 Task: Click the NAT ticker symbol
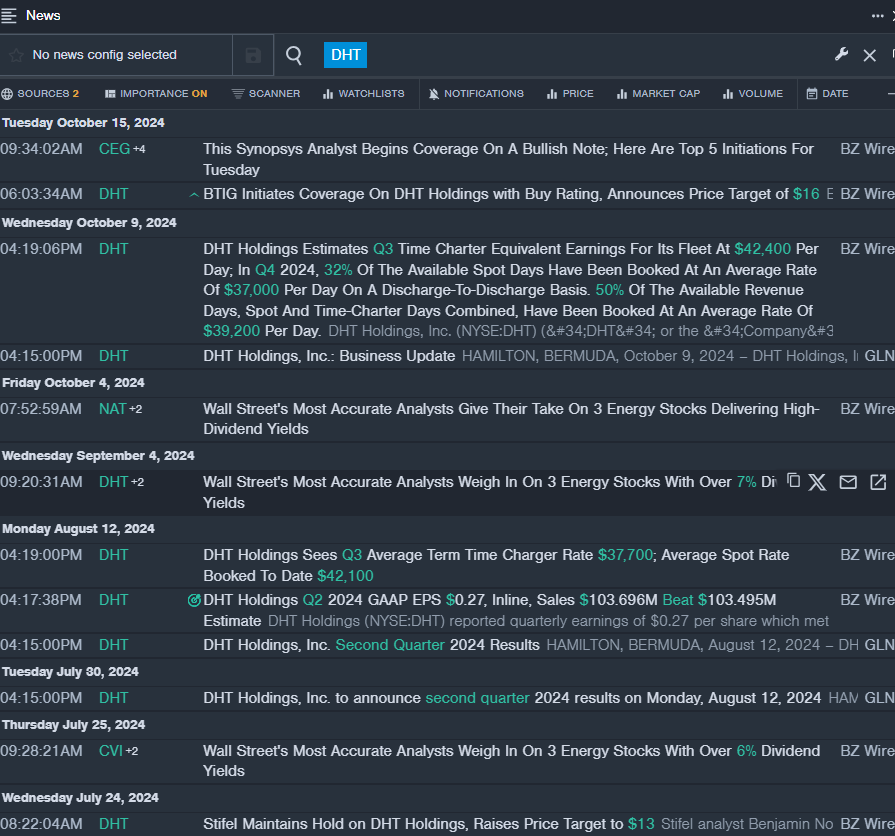[x=112, y=409]
